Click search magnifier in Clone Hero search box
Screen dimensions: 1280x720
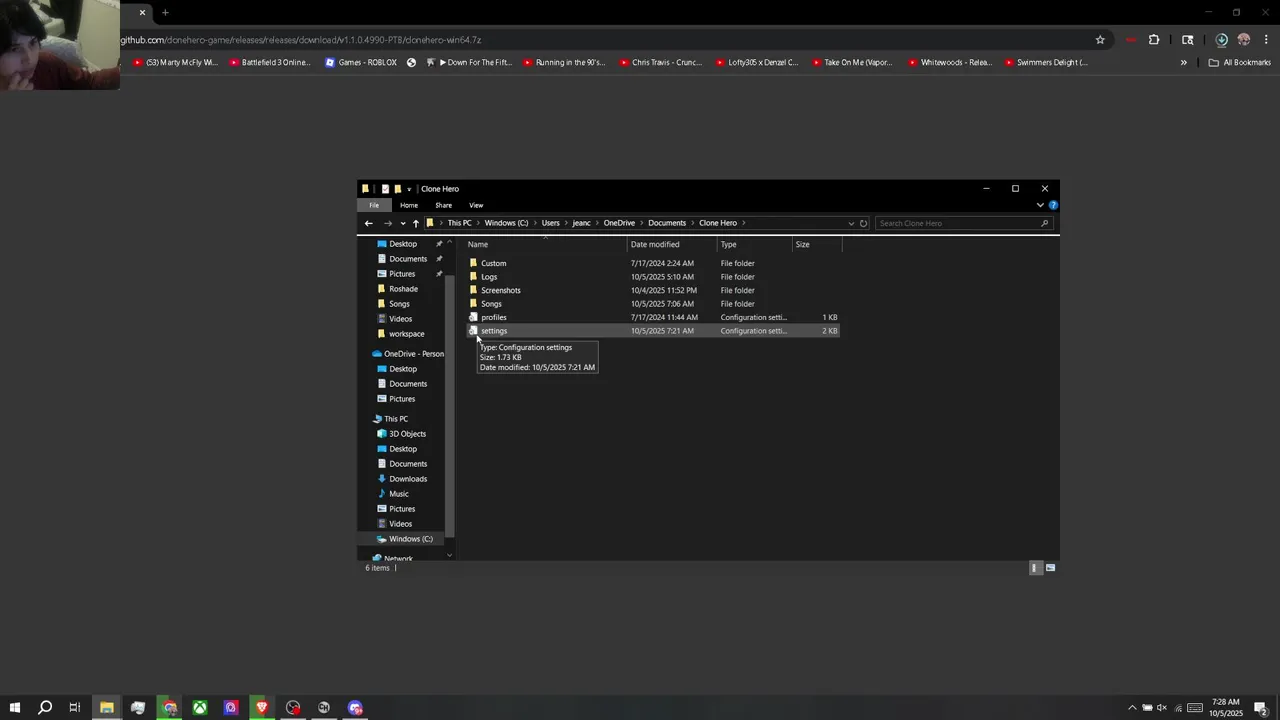(1044, 223)
